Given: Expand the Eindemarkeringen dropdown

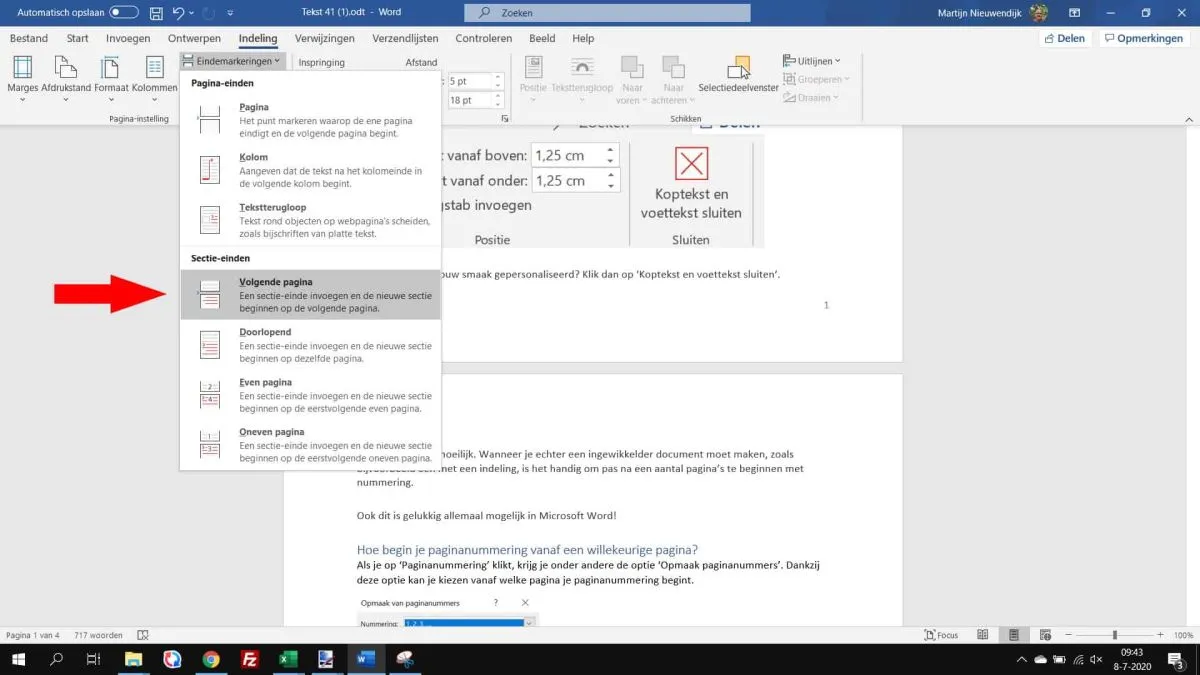Looking at the screenshot, I should 231,61.
